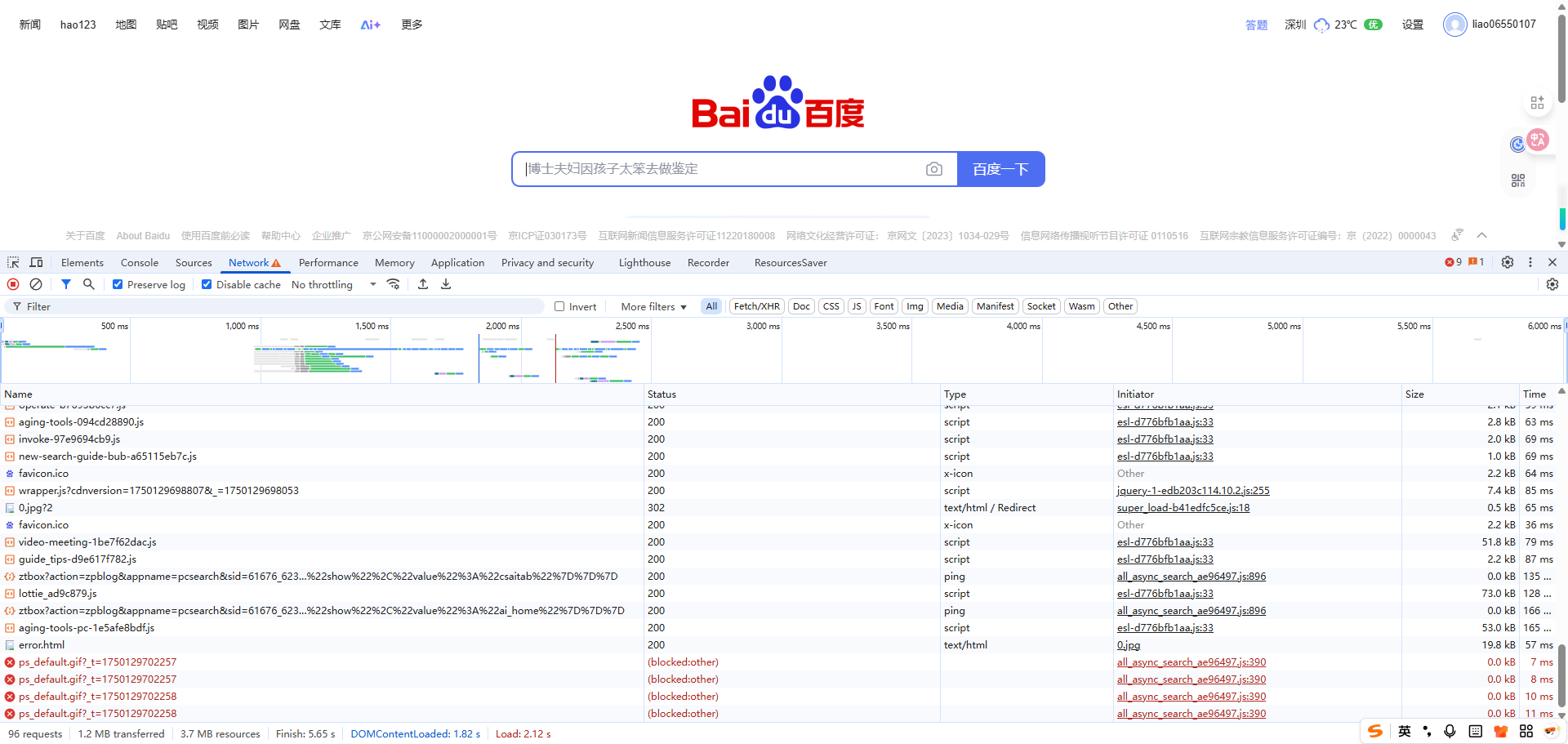Focus the network Filter text field
This screenshot has height=744, width=1568.
coord(274,306)
